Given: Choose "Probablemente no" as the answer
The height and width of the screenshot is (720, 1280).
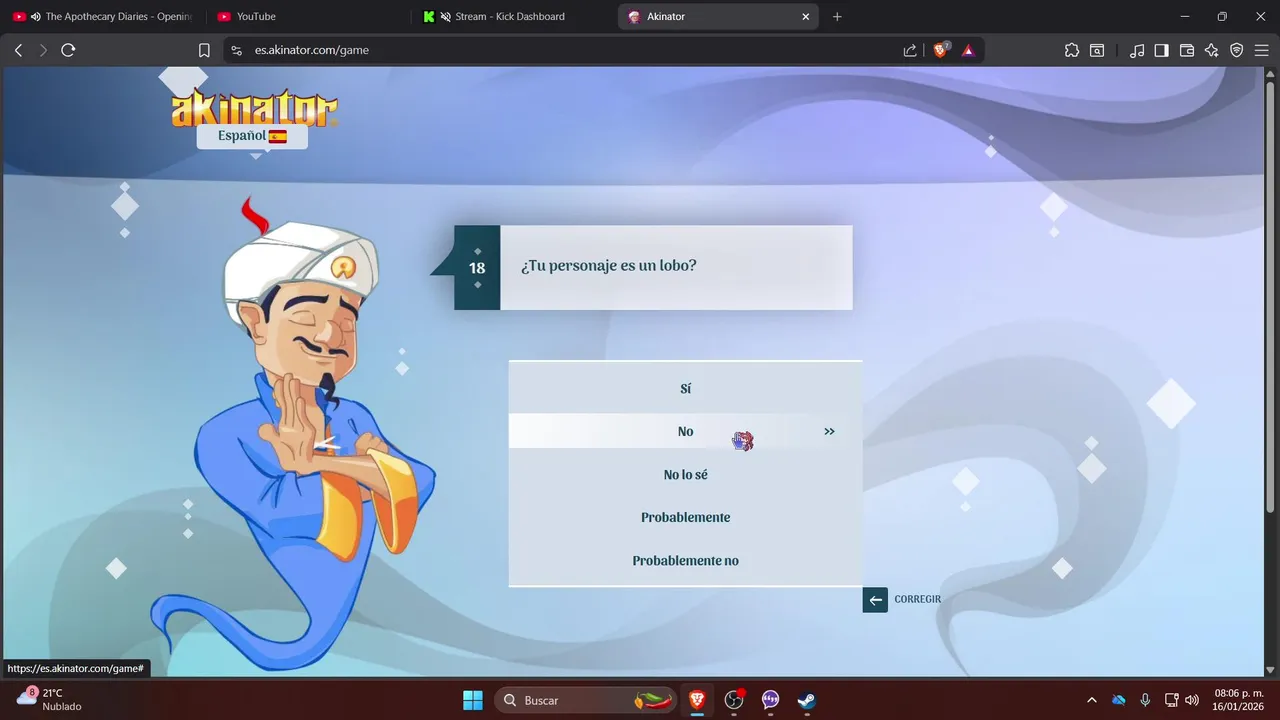Looking at the screenshot, I should click(685, 561).
